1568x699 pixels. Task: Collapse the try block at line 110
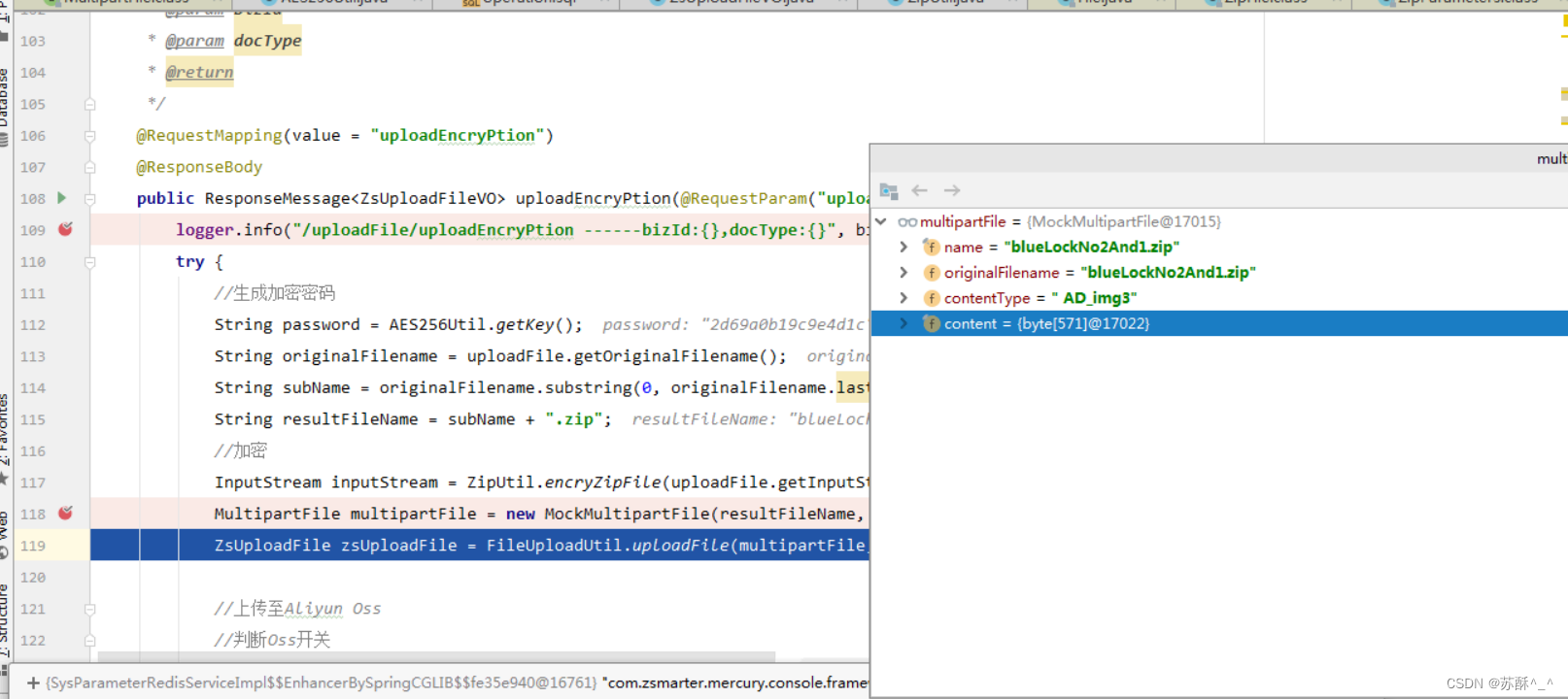tap(89, 262)
